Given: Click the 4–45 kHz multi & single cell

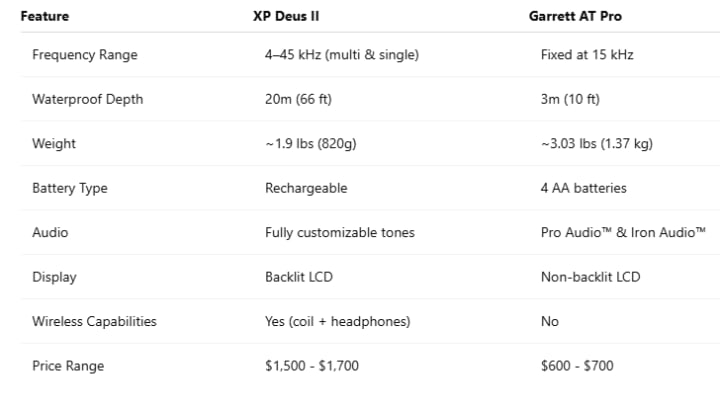Looking at the screenshot, I should [342, 55].
